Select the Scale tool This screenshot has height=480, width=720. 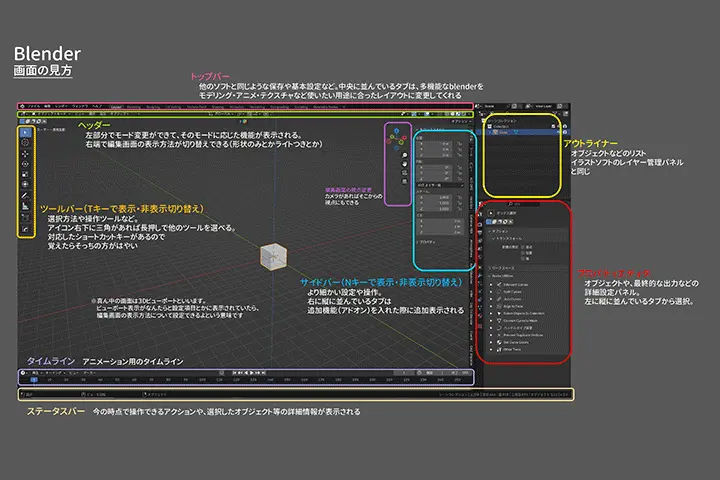(x=26, y=174)
